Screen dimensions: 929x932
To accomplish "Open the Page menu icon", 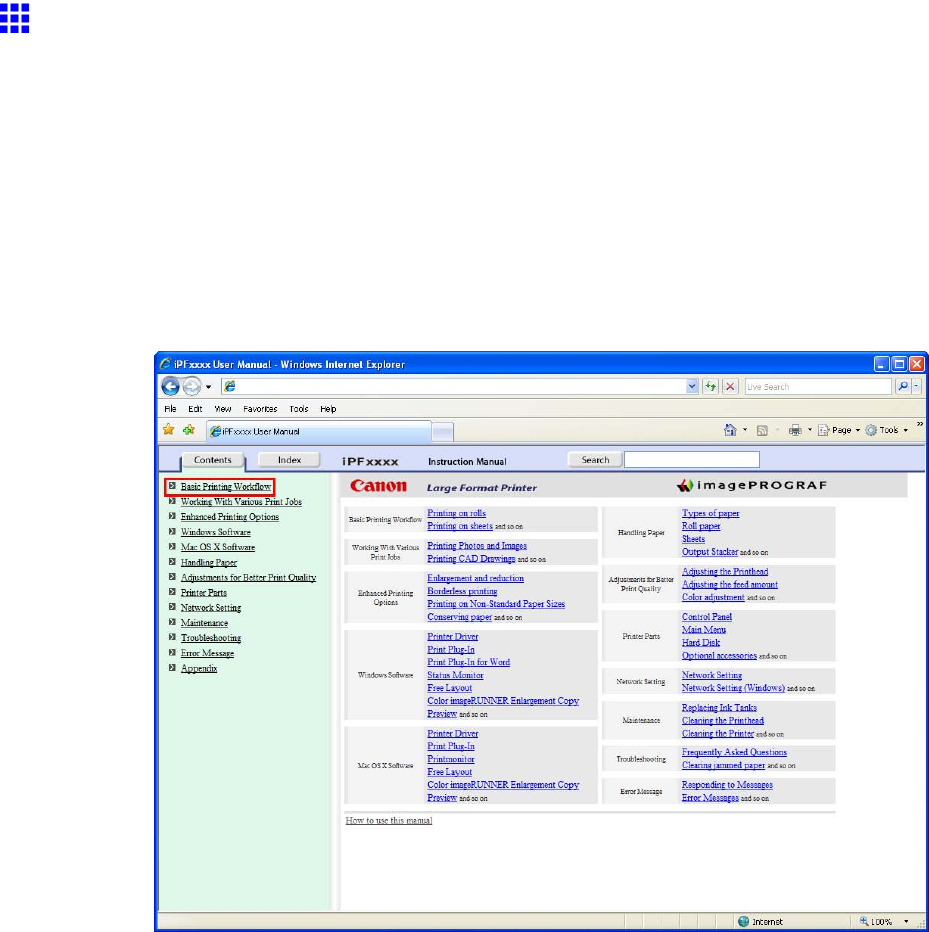I will 823,430.
